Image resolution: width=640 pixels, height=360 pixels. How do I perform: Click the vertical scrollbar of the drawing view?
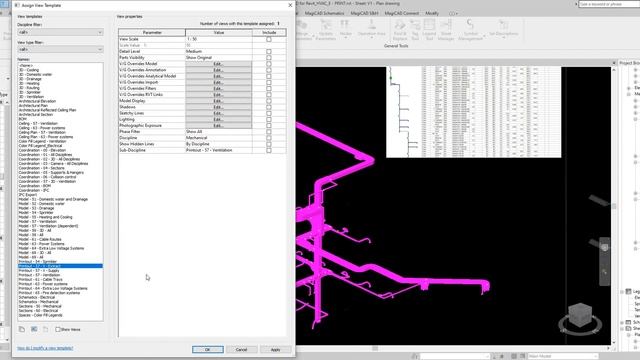coord(614,206)
